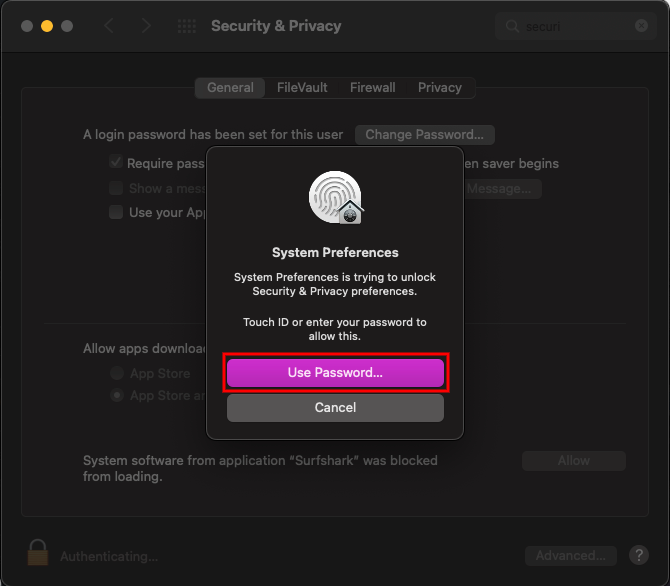Click the search magnifying glass icon
The width and height of the screenshot is (670, 586).
[x=512, y=26]
